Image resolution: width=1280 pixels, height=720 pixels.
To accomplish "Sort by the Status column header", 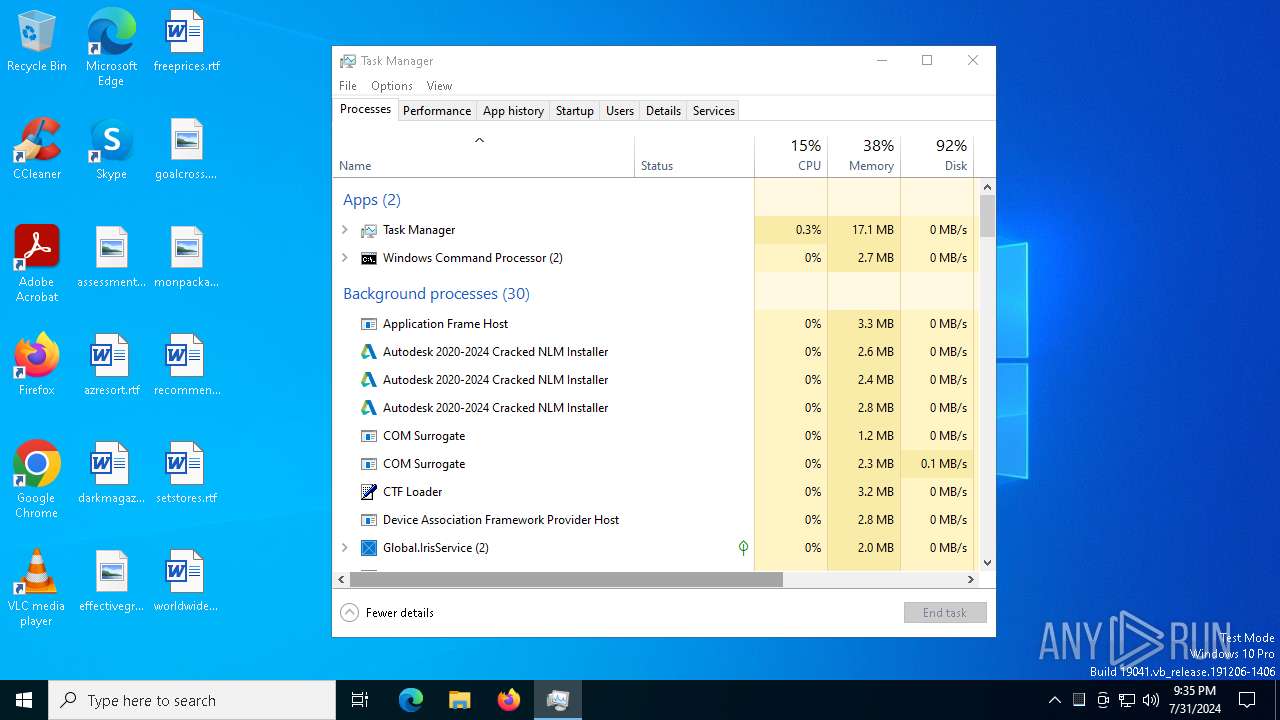I will pyautogui.click(x=694, y=154).
